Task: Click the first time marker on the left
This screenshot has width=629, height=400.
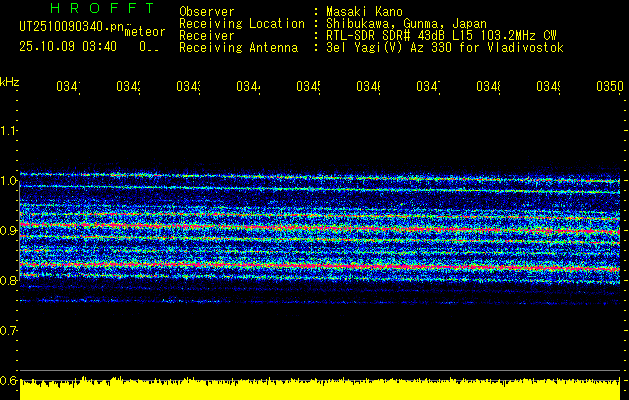Action: tap(67, 88)
